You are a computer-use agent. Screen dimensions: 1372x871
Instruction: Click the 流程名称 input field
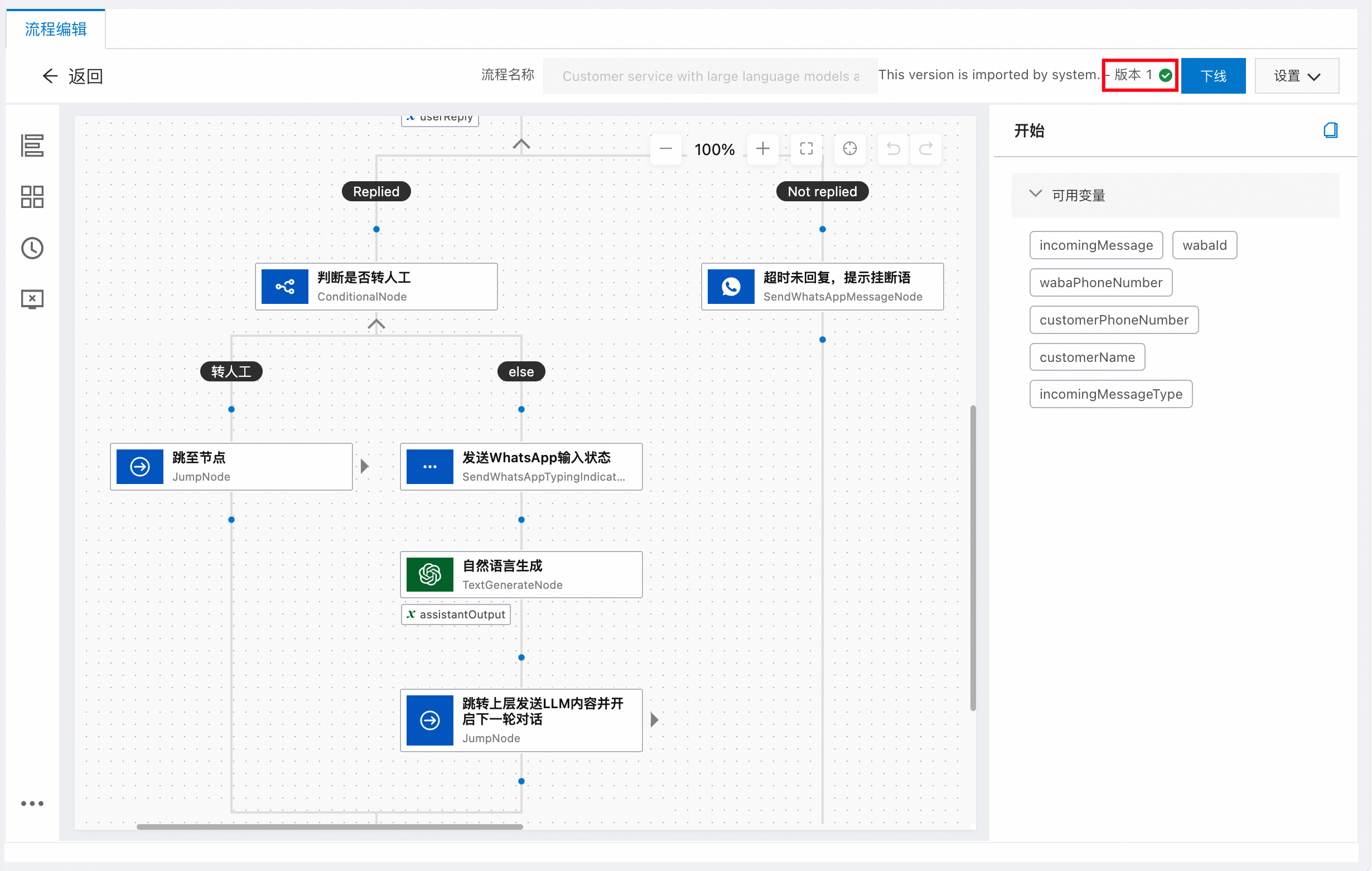click(709, 76)
